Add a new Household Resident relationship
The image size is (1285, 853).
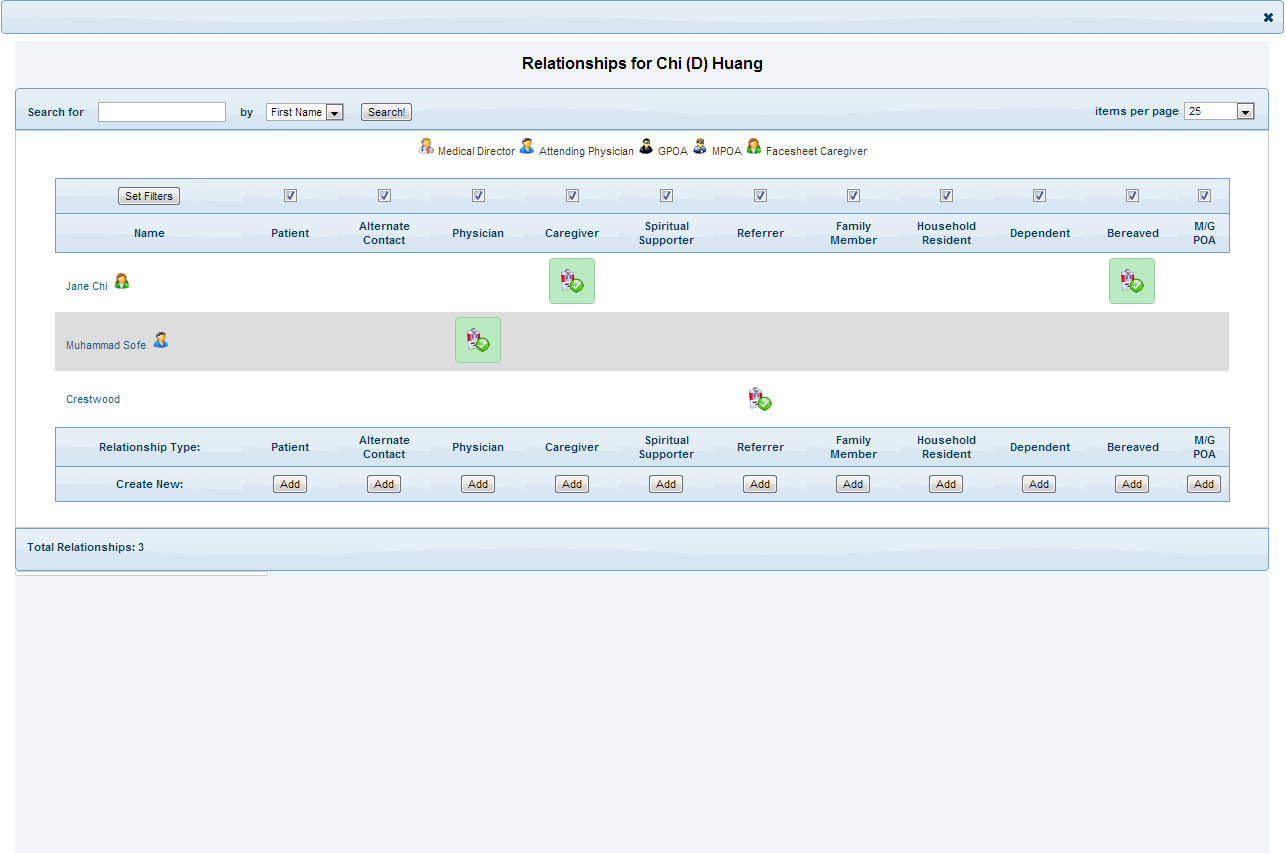pos(946,484)
